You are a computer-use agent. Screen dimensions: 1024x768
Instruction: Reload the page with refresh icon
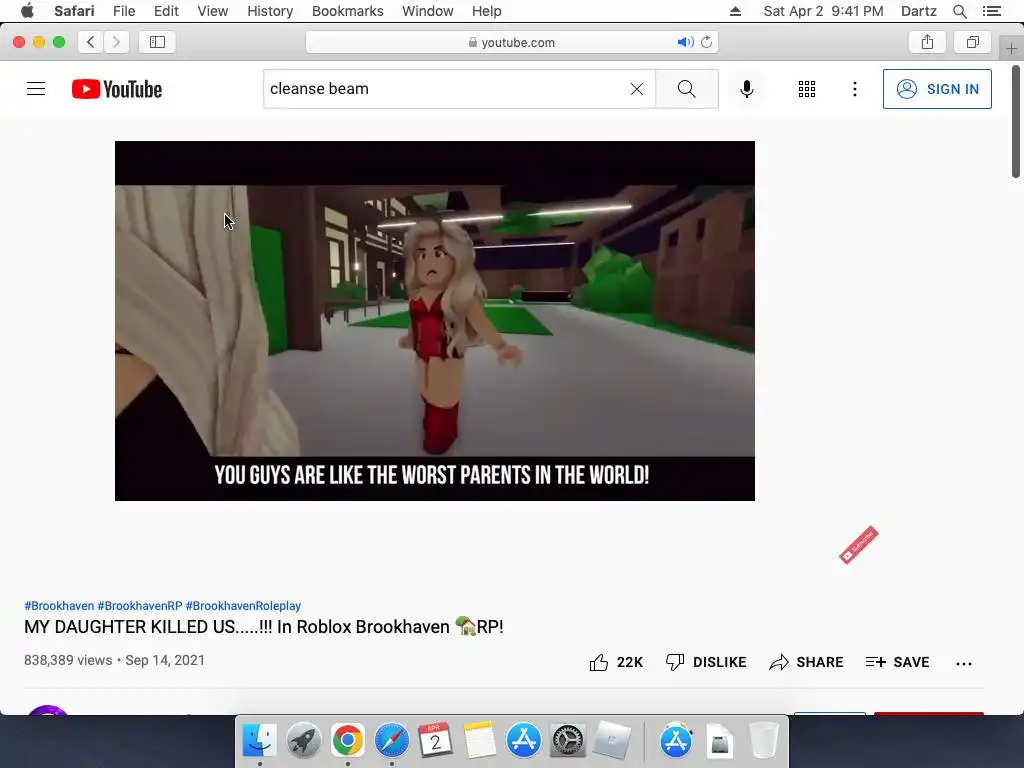click(x=707, y=42)
